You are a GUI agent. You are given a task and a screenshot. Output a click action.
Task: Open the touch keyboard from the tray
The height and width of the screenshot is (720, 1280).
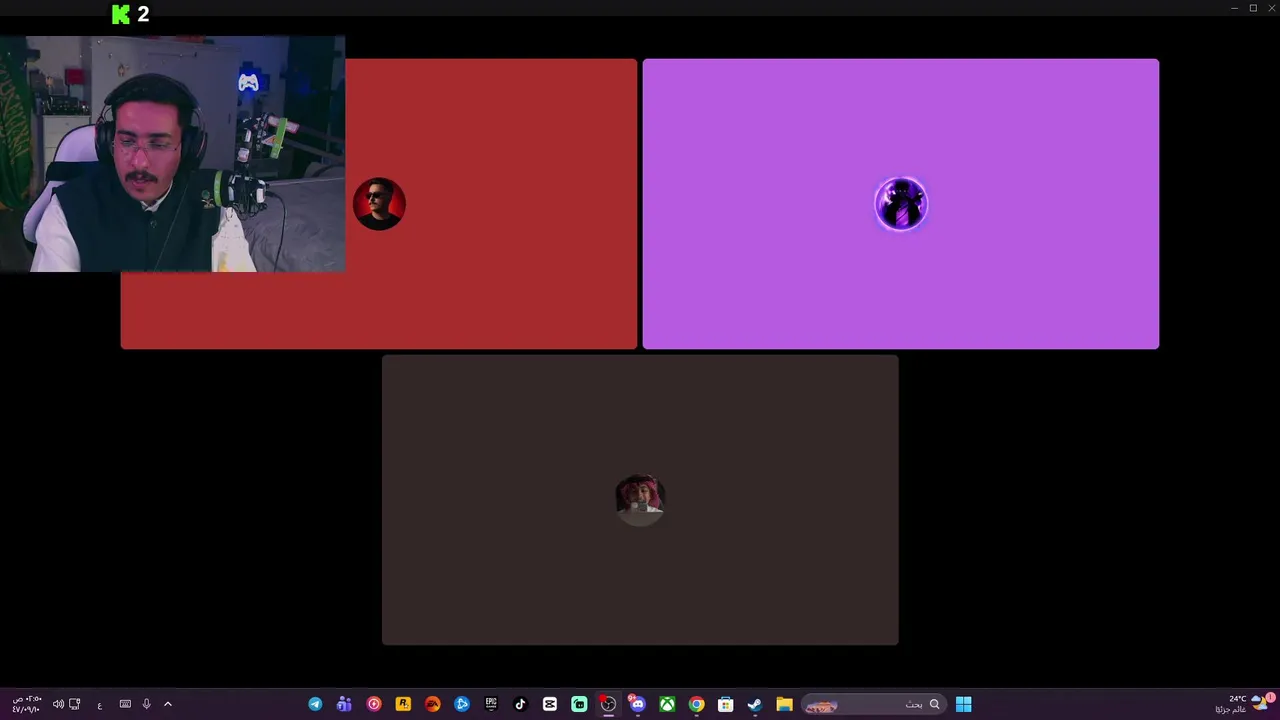pyautogui.click(x=125, y=704)
